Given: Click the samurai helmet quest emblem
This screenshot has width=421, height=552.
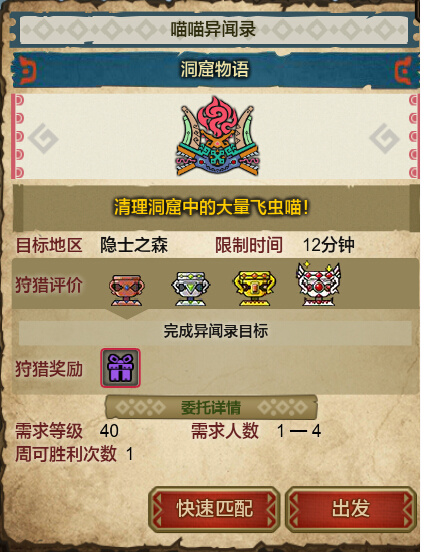Looking at the screenshot, I should click(x=217, y=137).
